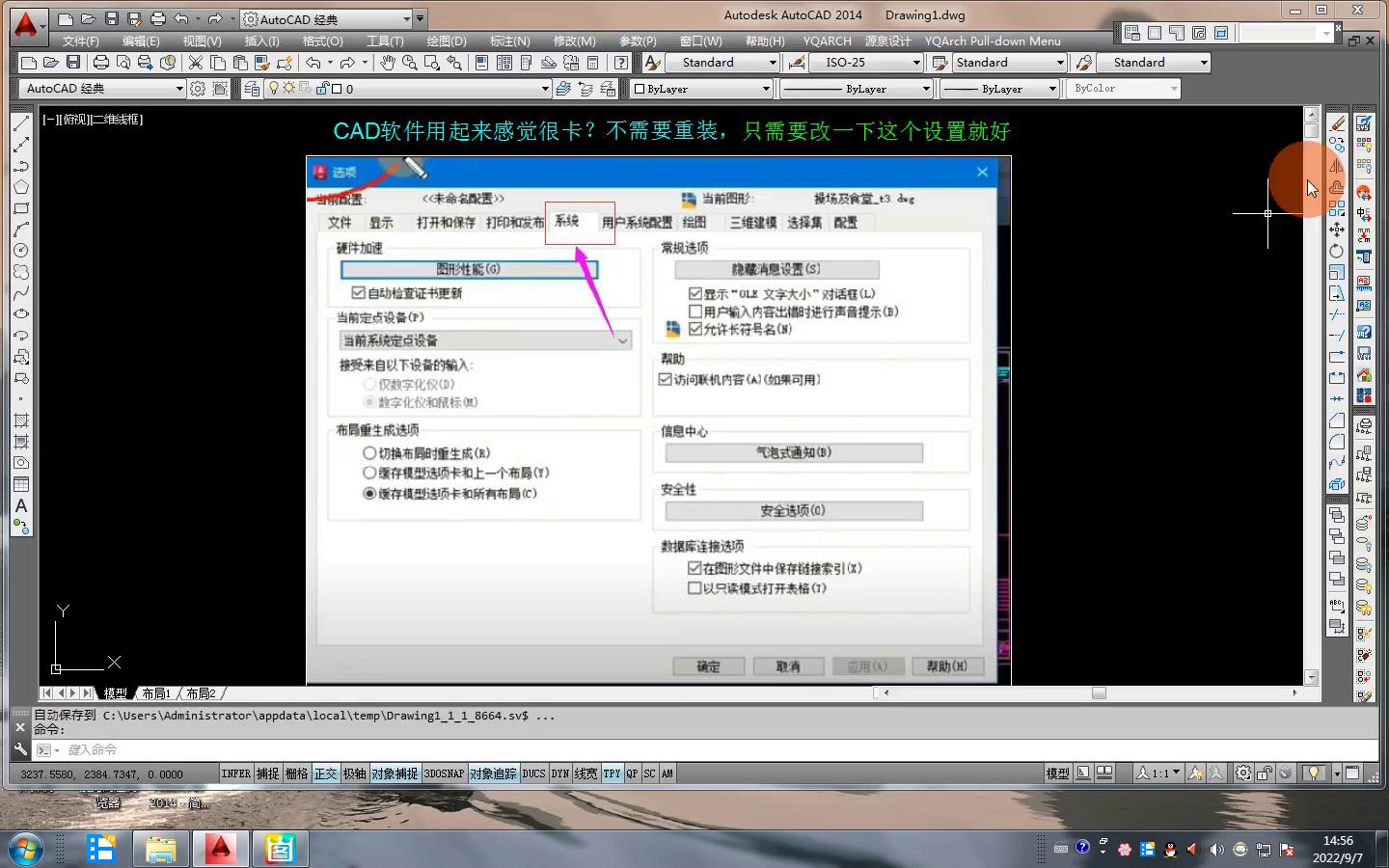Expand the AutoCAD 经典 workspace dropdown
The image size is (1389, 868).
178,89
